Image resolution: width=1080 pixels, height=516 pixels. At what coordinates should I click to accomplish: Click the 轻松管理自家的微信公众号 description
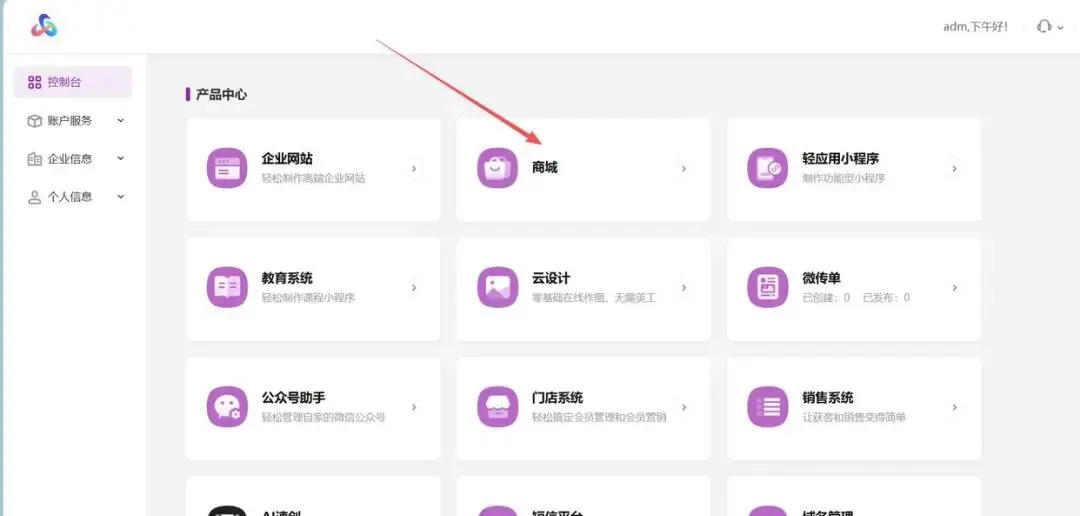click(323, 417)
